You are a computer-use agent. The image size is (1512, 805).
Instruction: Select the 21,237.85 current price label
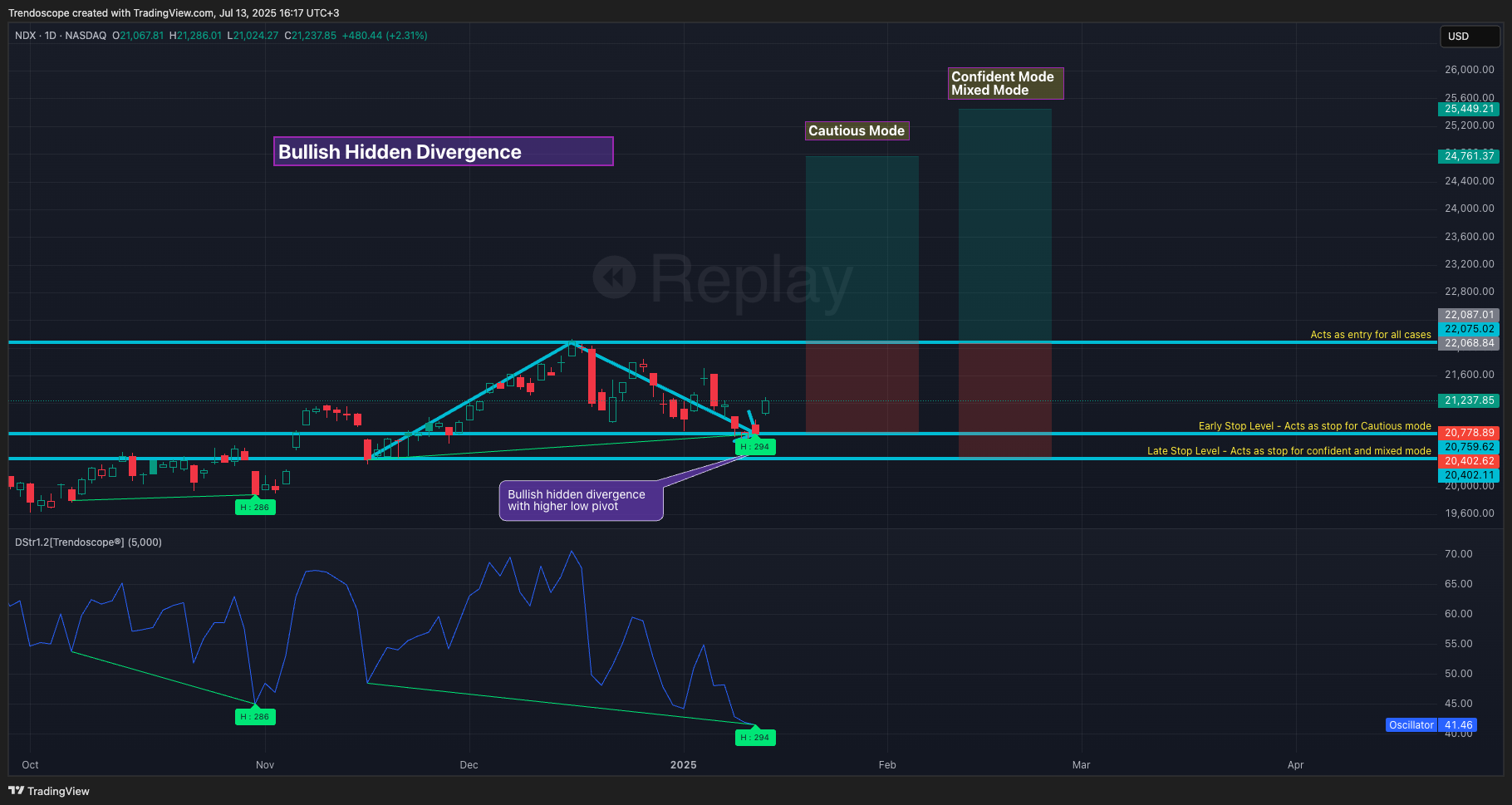pyautogui.click(x=1469, y=400)
